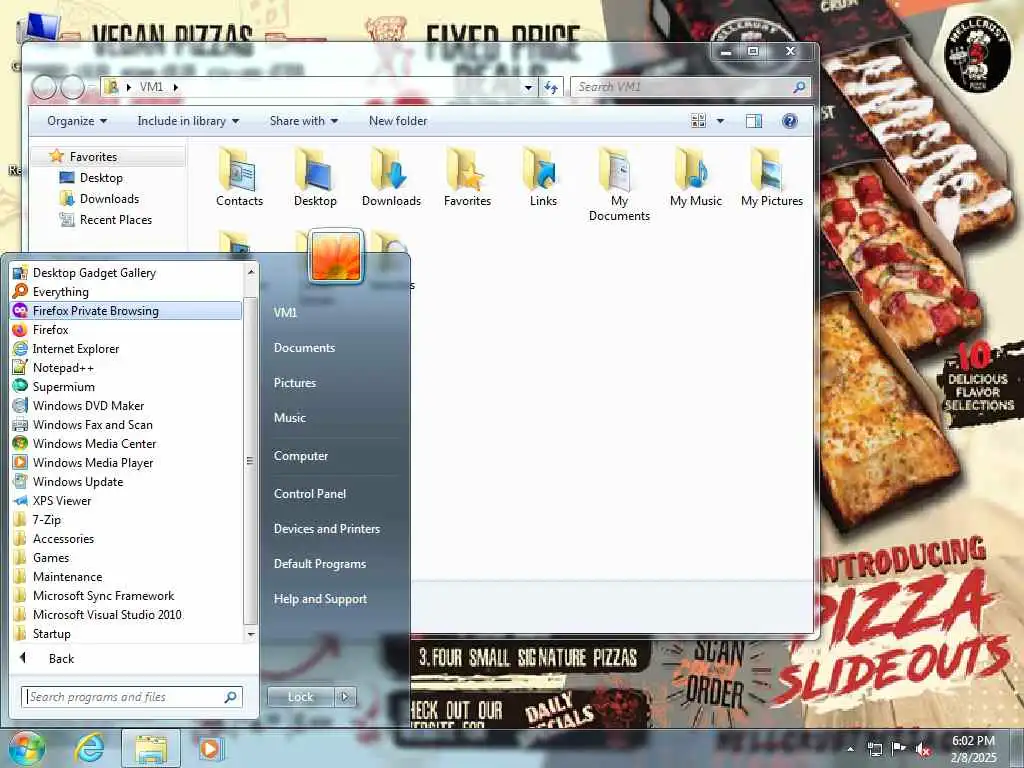Open Documents from Start menu right pane
This screenshot has width=1024, height=768.
(304, 347)
